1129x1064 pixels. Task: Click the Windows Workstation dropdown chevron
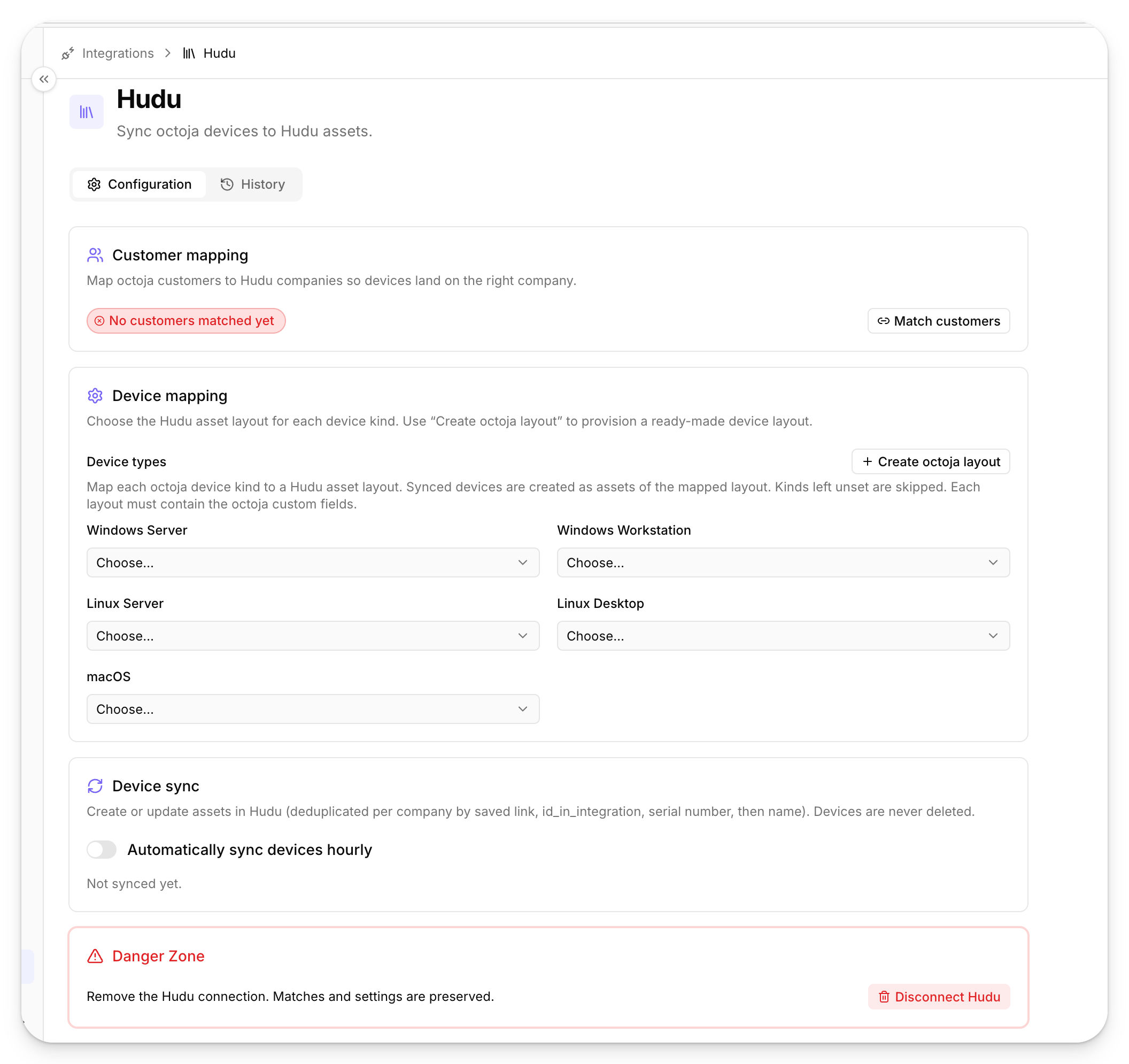coord(993,562)
